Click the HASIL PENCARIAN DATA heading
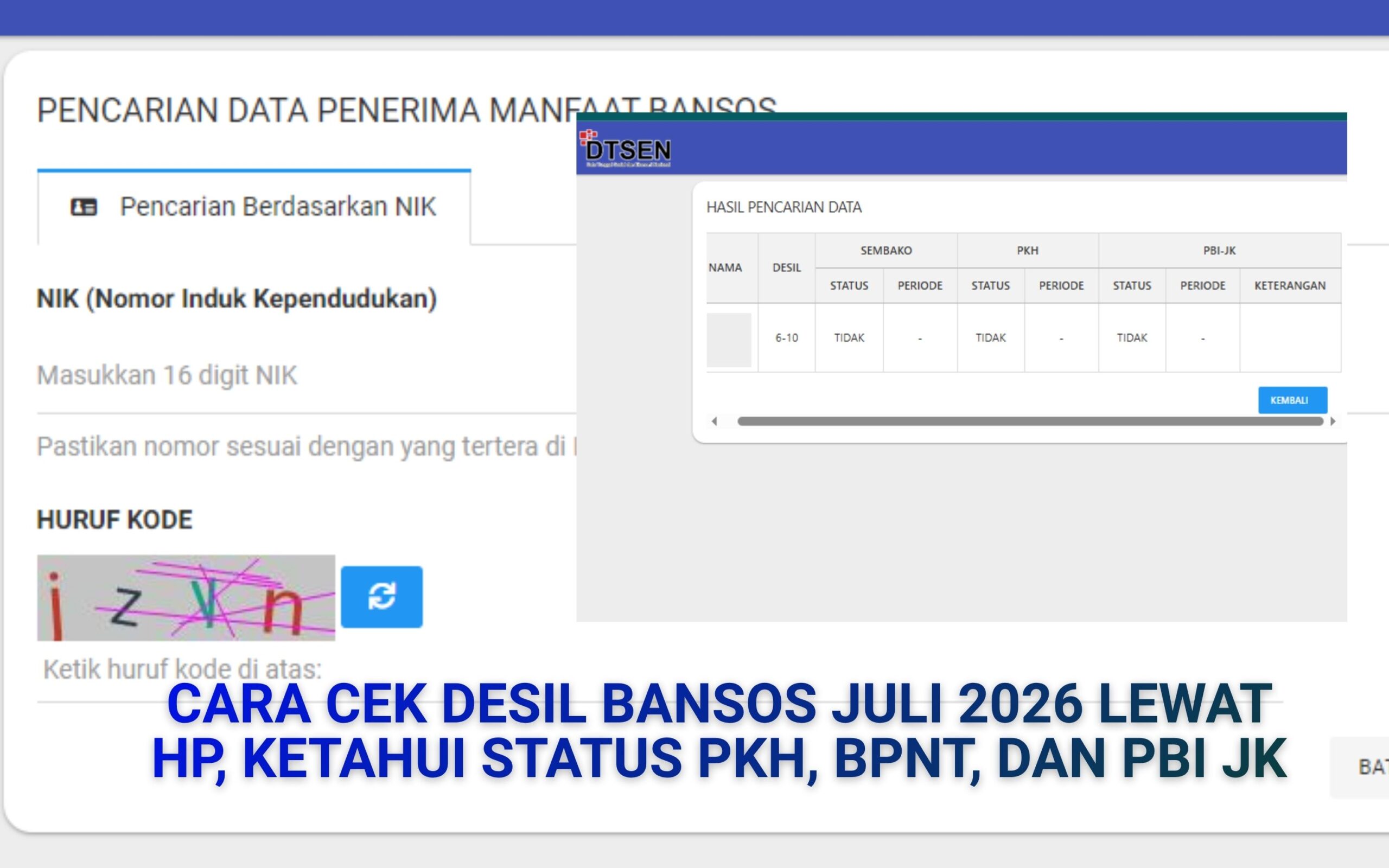Viewport: 1389px width, 868px height. point(784,207)
